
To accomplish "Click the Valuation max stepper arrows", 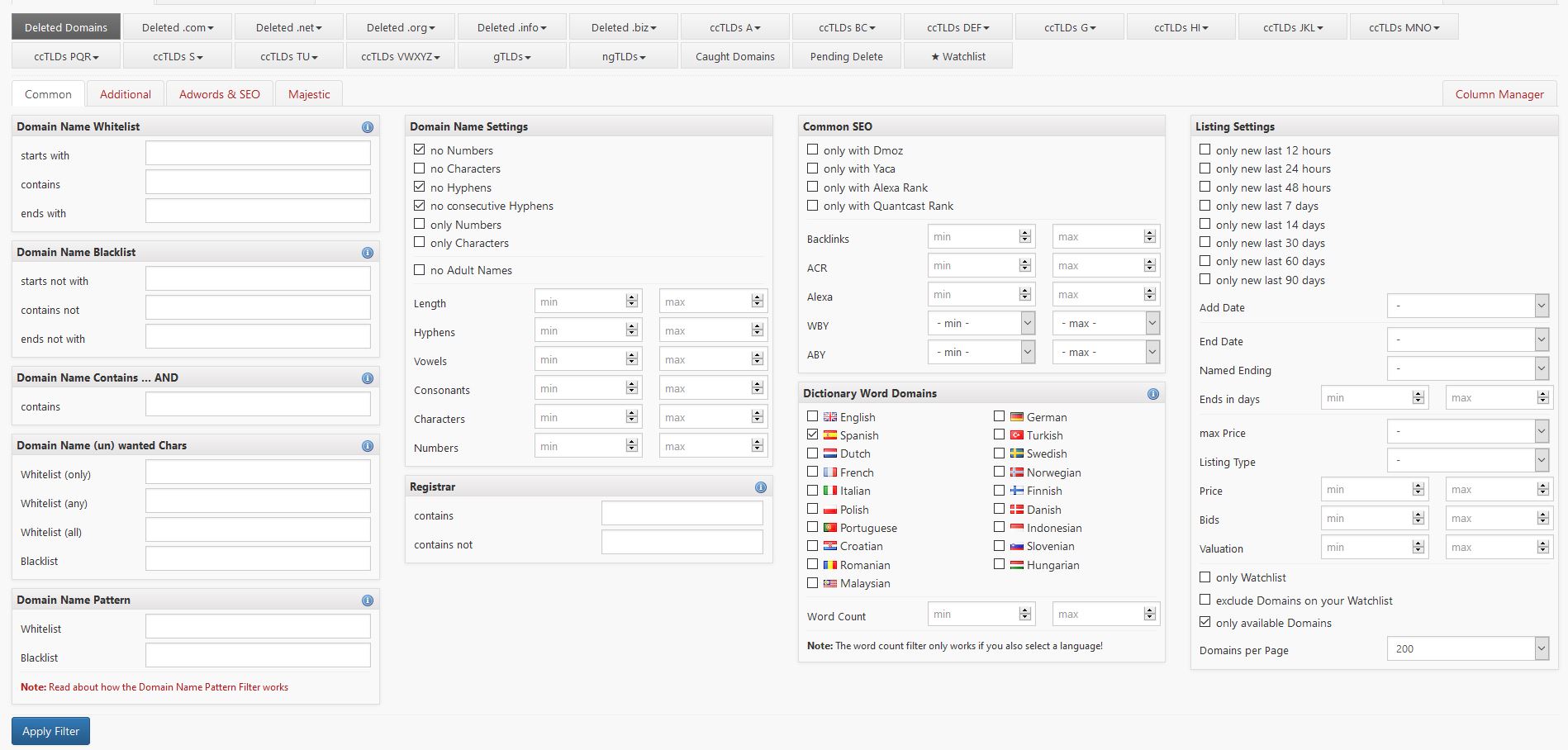I will tap(1543, 547).
